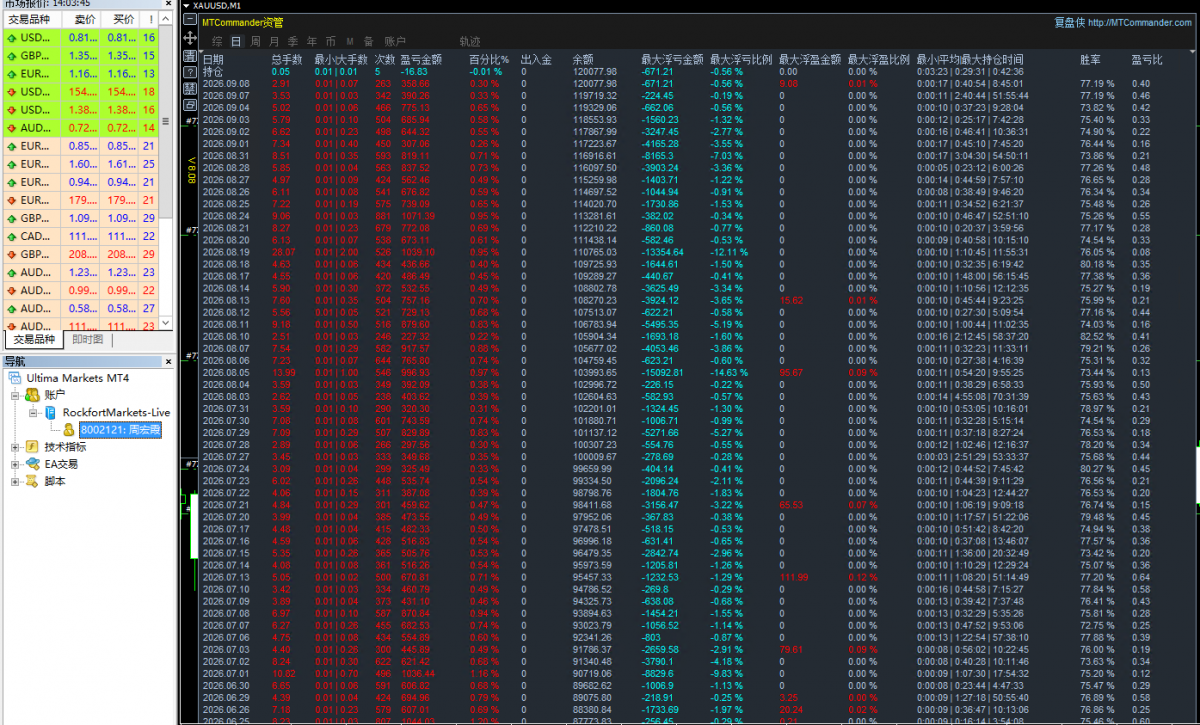This screenshot has height=725, width=1200.
Task: Click the red down arrow on USD 154 row
Action: click(12, 92)
